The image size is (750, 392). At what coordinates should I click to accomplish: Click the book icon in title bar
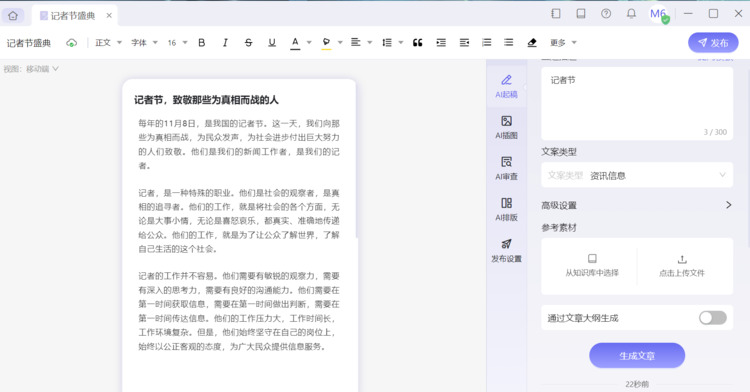coord(581,14)
